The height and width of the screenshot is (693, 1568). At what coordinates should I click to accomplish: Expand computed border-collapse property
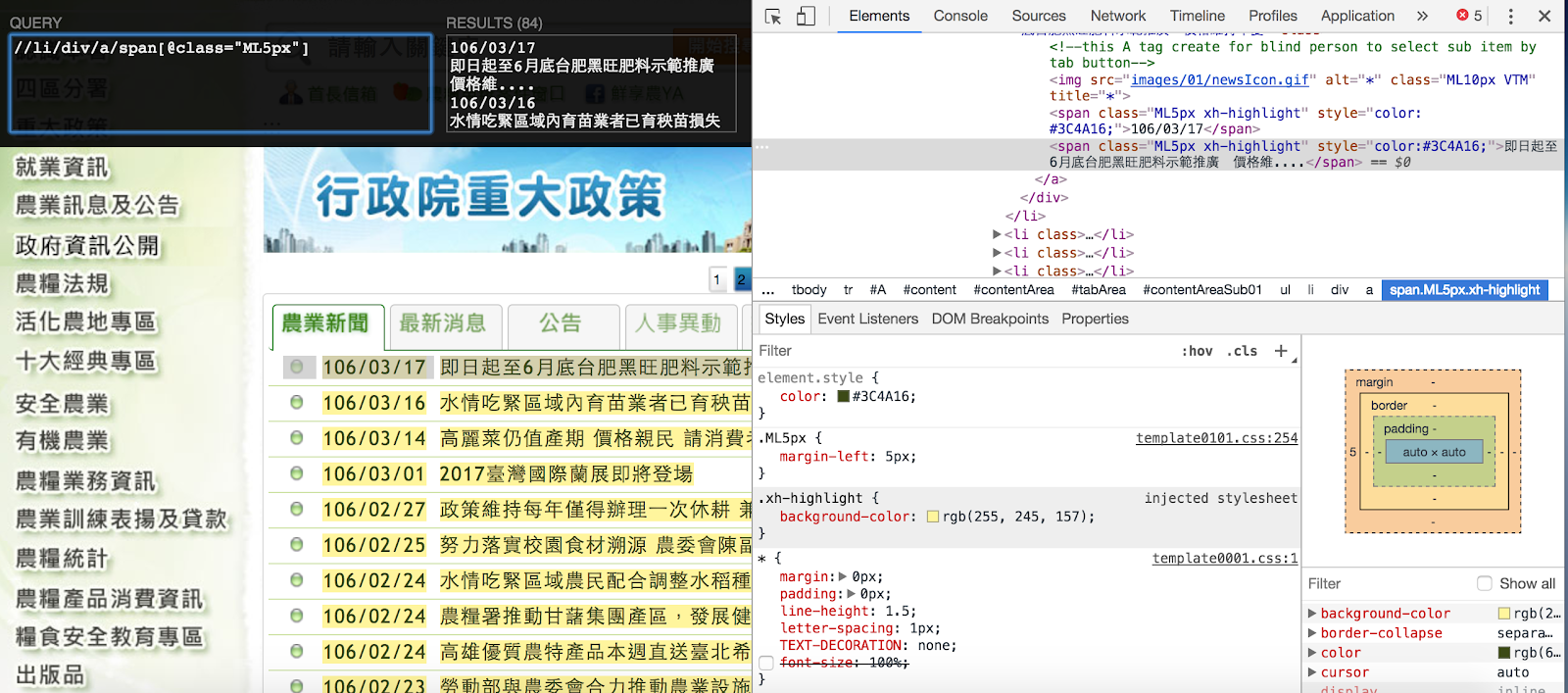tap(1312, 633)
